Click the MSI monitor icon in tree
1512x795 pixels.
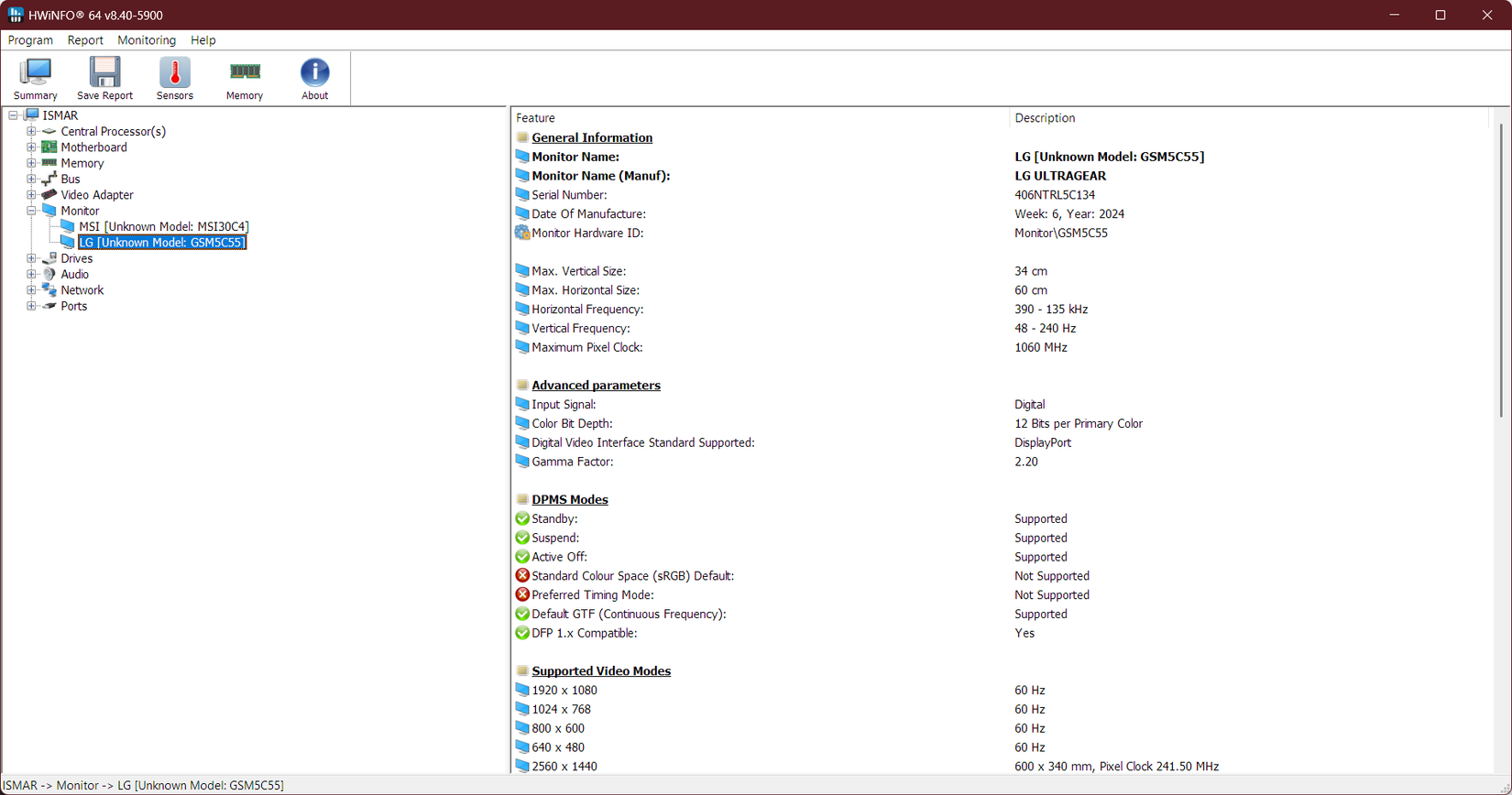68,226
